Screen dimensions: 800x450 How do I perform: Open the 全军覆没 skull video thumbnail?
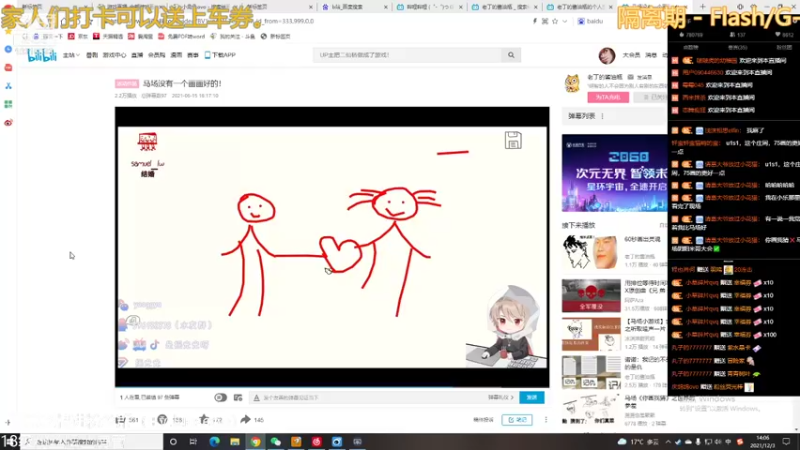(x=591, y=295)
